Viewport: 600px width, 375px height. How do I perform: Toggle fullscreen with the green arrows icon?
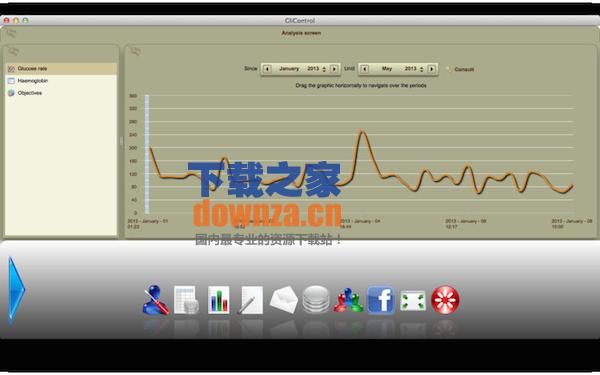413,300
